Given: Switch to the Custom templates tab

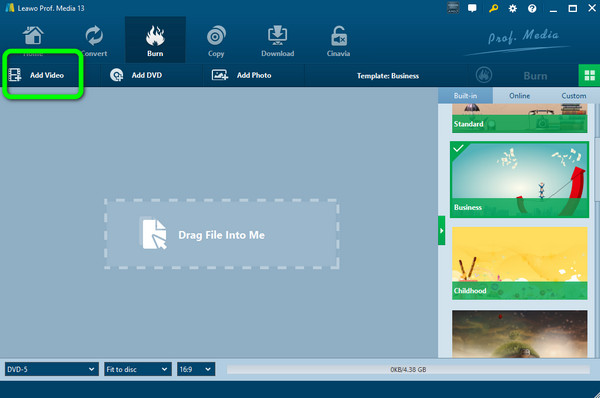Looking at the screenshot, I should coord(574,96).
